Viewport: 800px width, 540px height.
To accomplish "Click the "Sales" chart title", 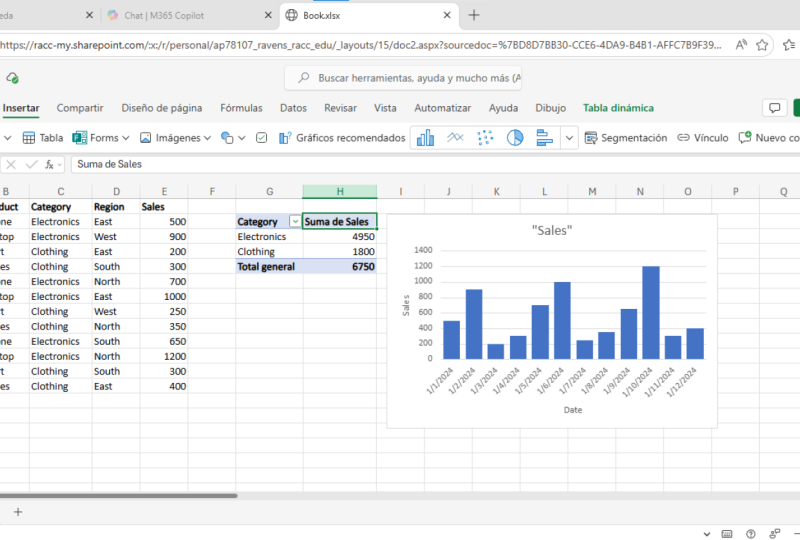I will click(x=552, y=231).
